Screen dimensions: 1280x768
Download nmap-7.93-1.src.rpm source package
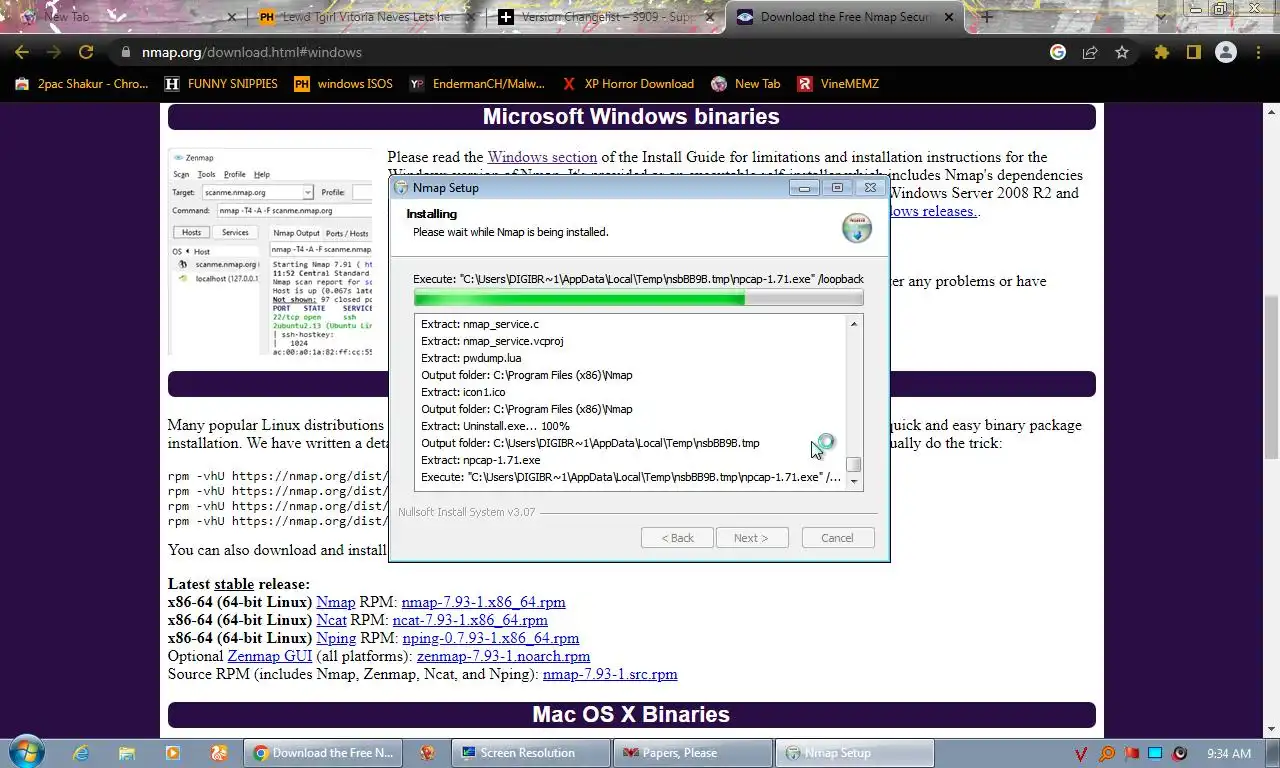pyautogui.click(x=610, y=674)
